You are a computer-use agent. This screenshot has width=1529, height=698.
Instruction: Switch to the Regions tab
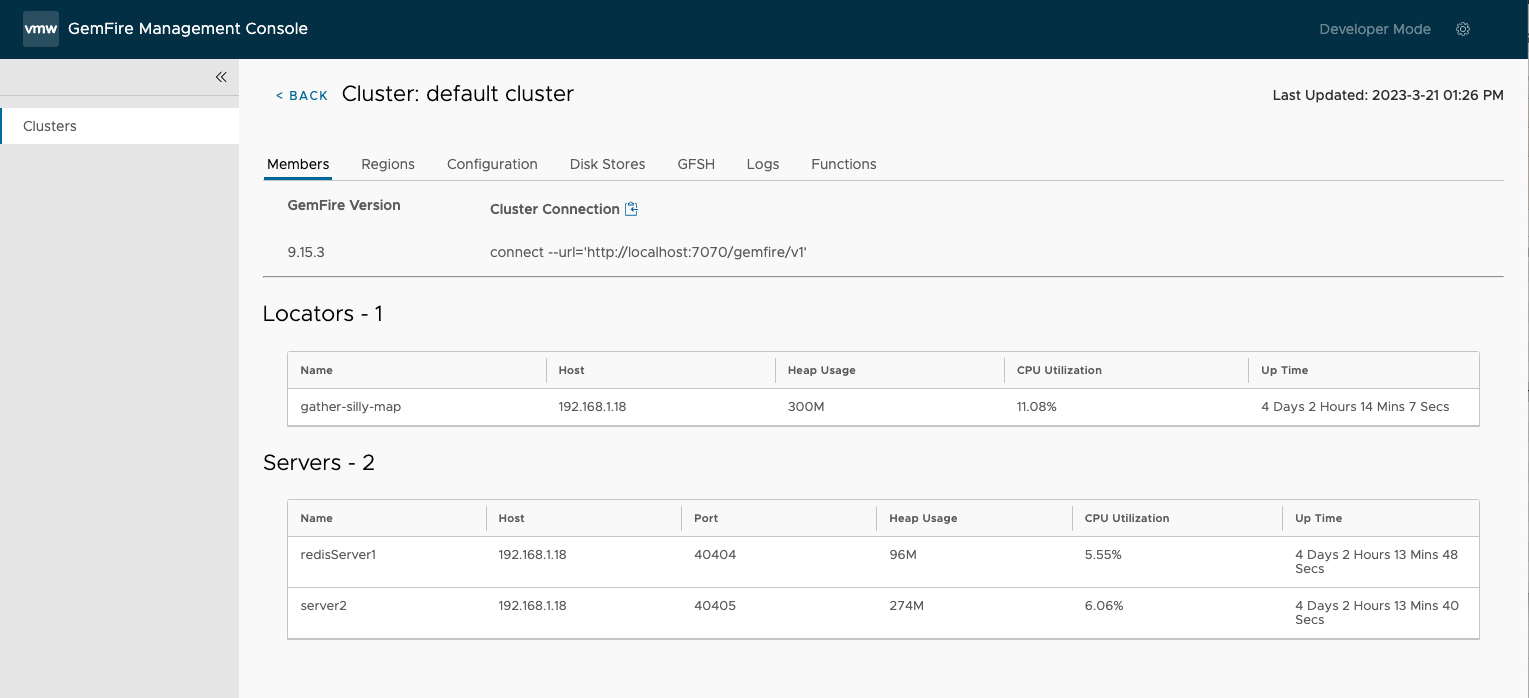388,164
